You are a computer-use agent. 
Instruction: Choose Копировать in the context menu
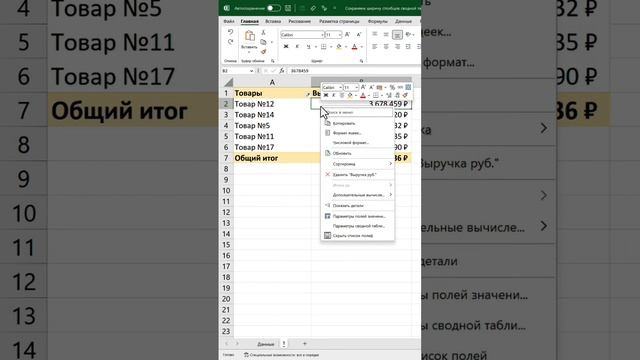358,123
